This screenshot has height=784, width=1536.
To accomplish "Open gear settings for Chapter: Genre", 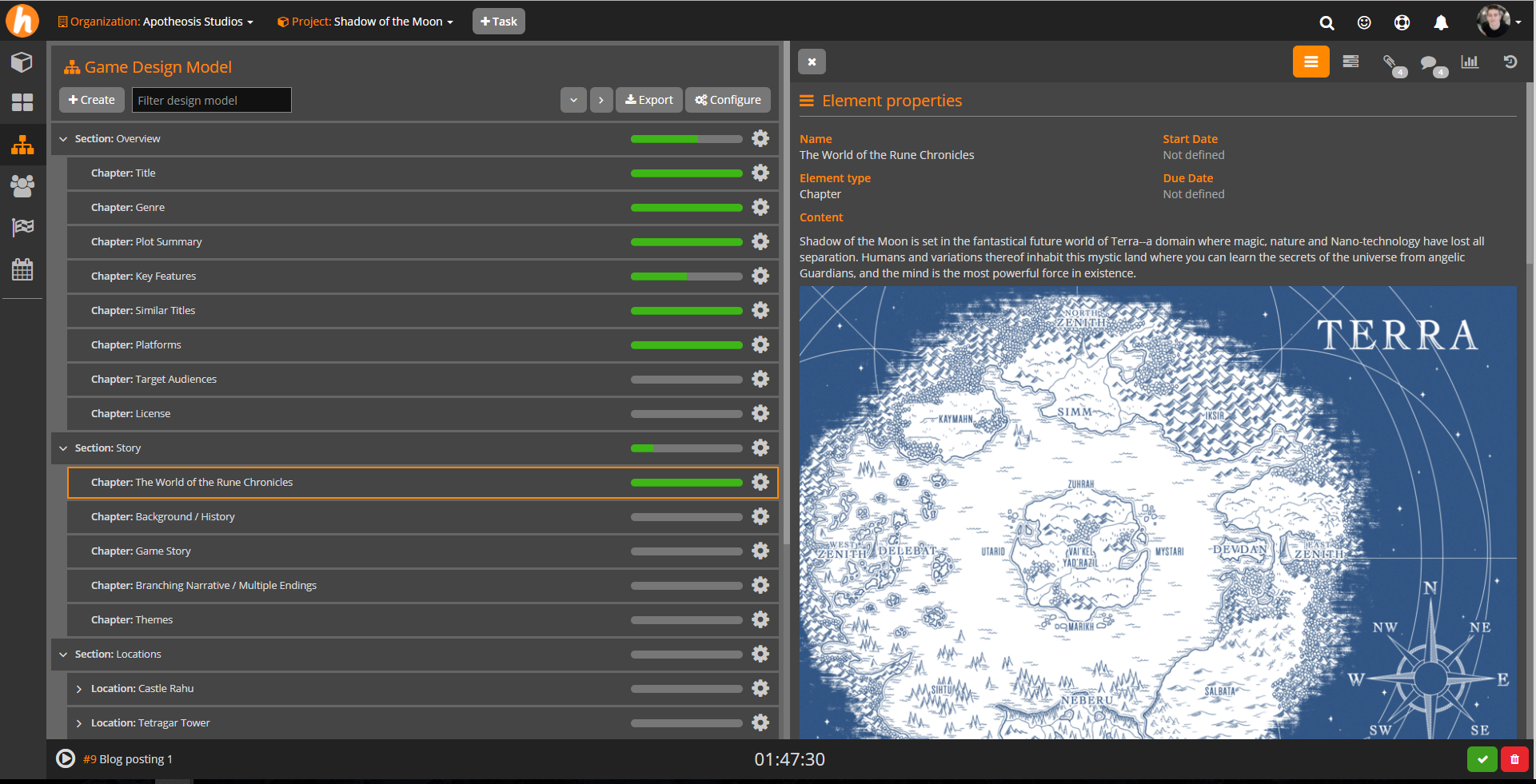I will 760,207.
